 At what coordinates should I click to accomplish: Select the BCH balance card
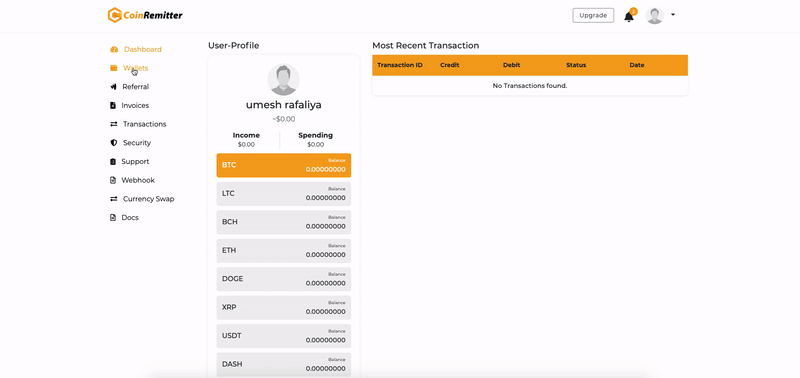point(284,222)
